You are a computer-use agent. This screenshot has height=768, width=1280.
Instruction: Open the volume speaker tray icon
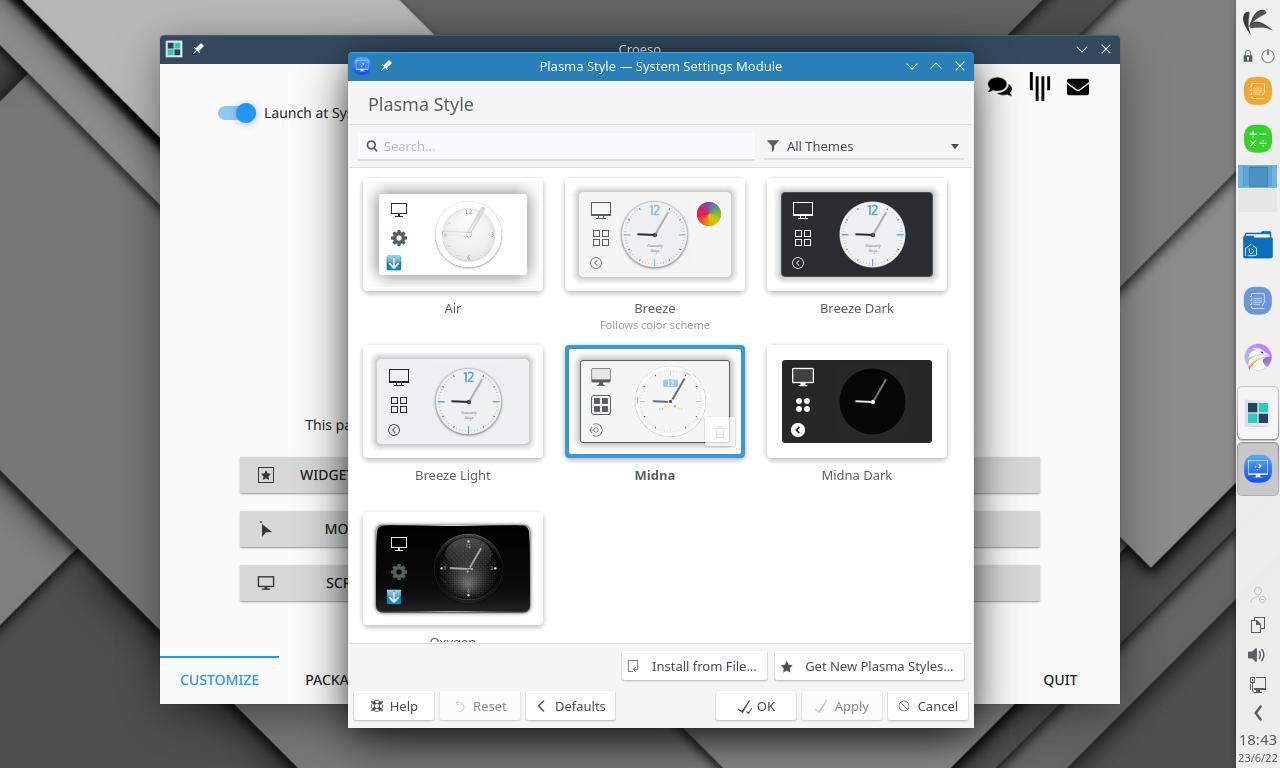tap(1258, 655)
